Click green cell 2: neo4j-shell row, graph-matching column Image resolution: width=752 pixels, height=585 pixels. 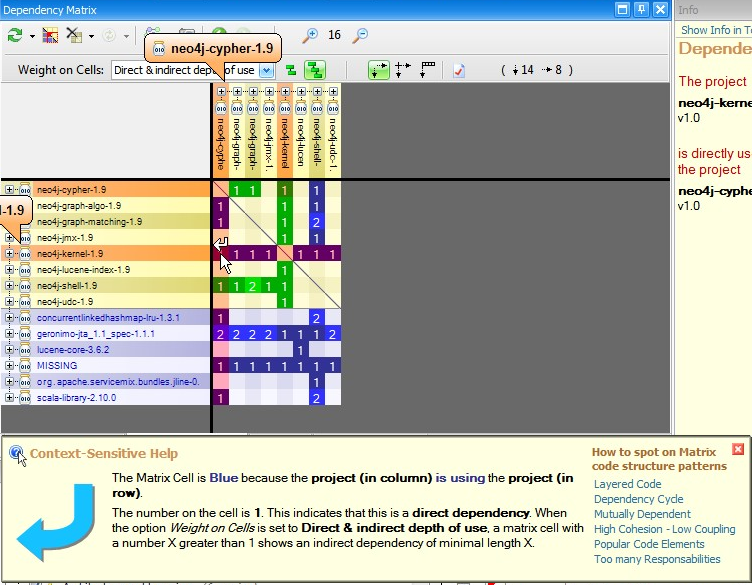click(253, 286)
